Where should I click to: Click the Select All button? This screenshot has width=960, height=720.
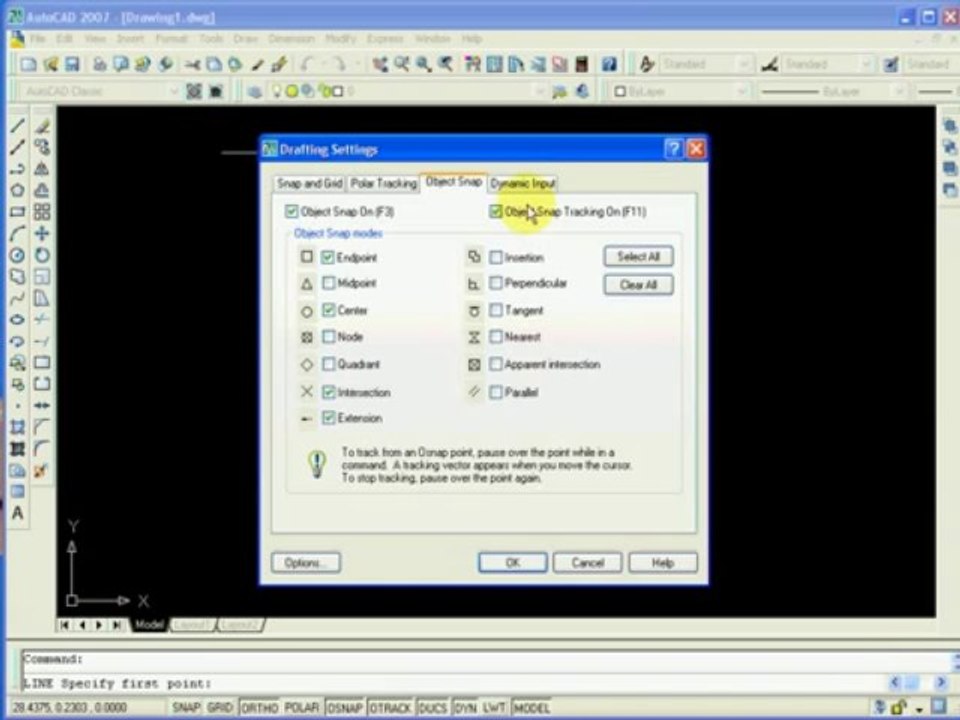pos(639,257)
